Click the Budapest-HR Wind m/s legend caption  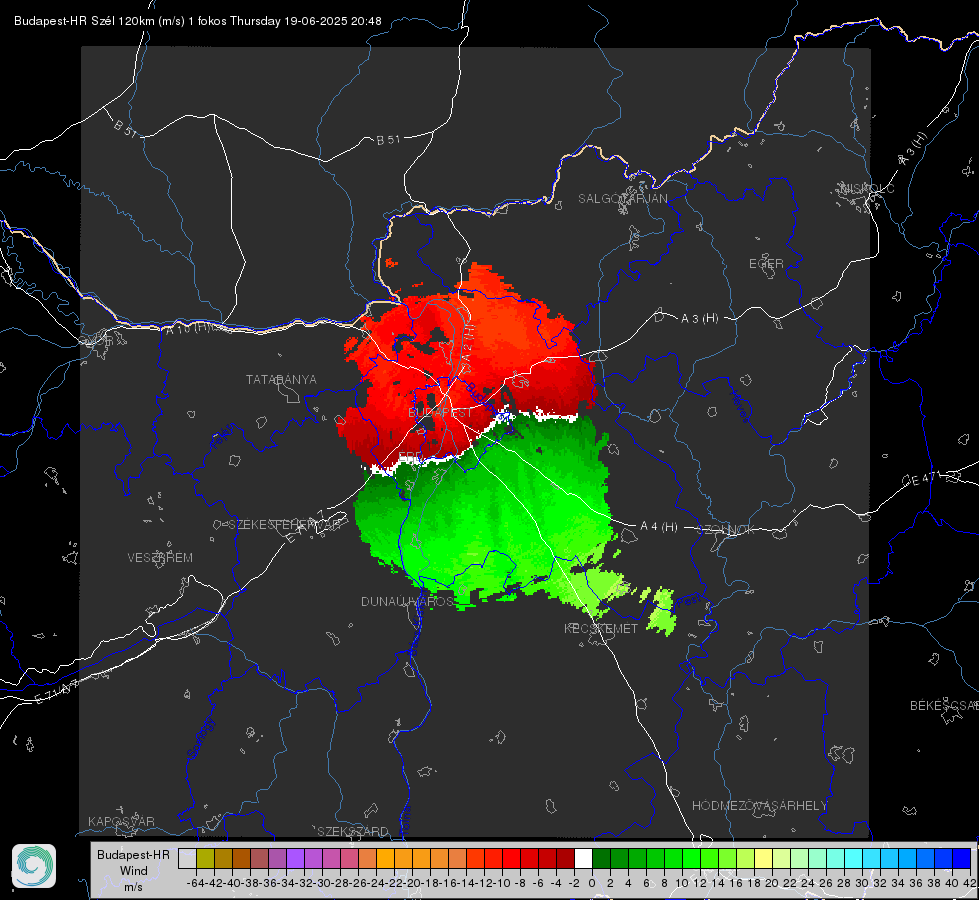point(133,871)
